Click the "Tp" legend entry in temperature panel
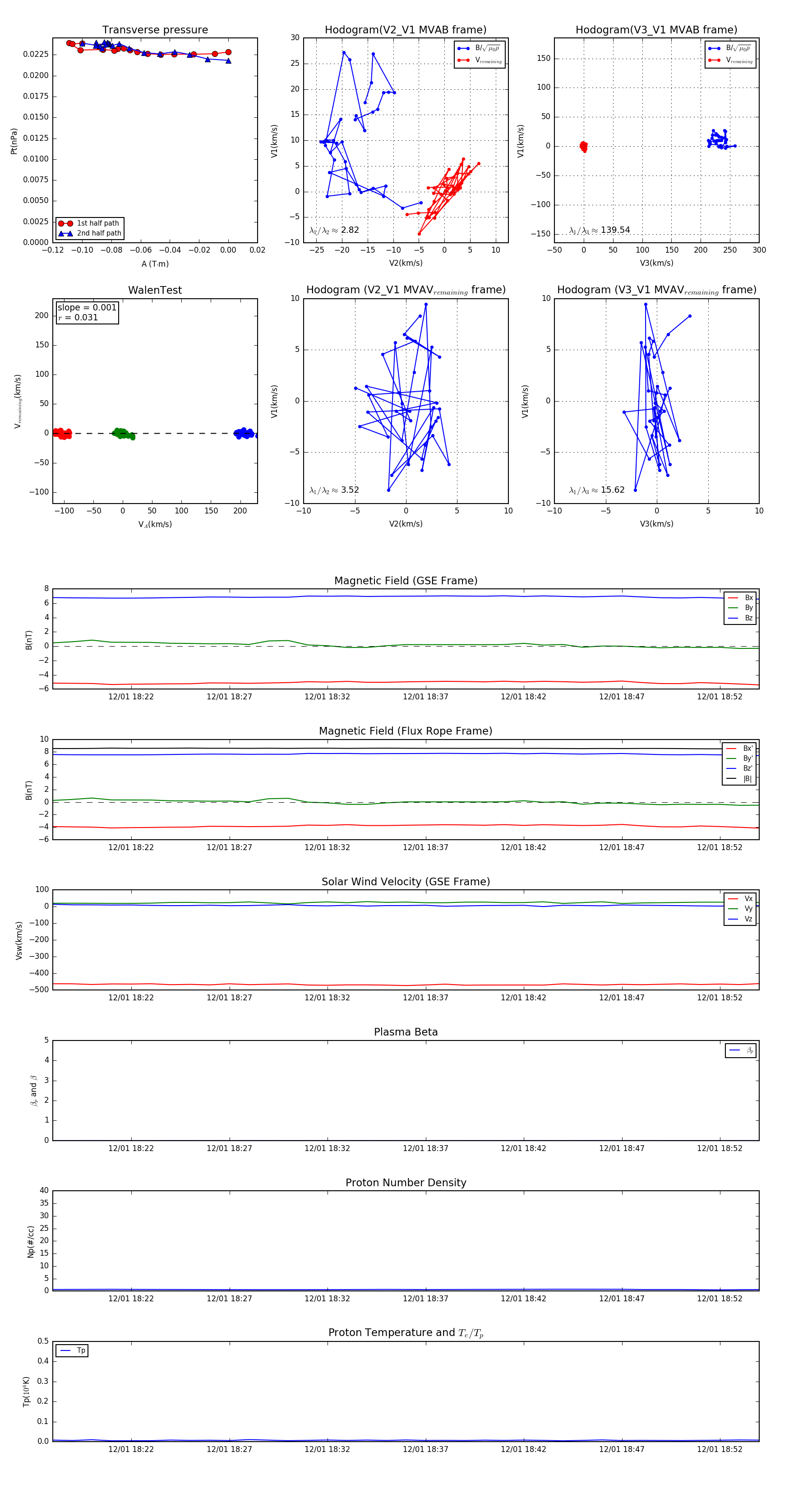 click(72, 1351)
